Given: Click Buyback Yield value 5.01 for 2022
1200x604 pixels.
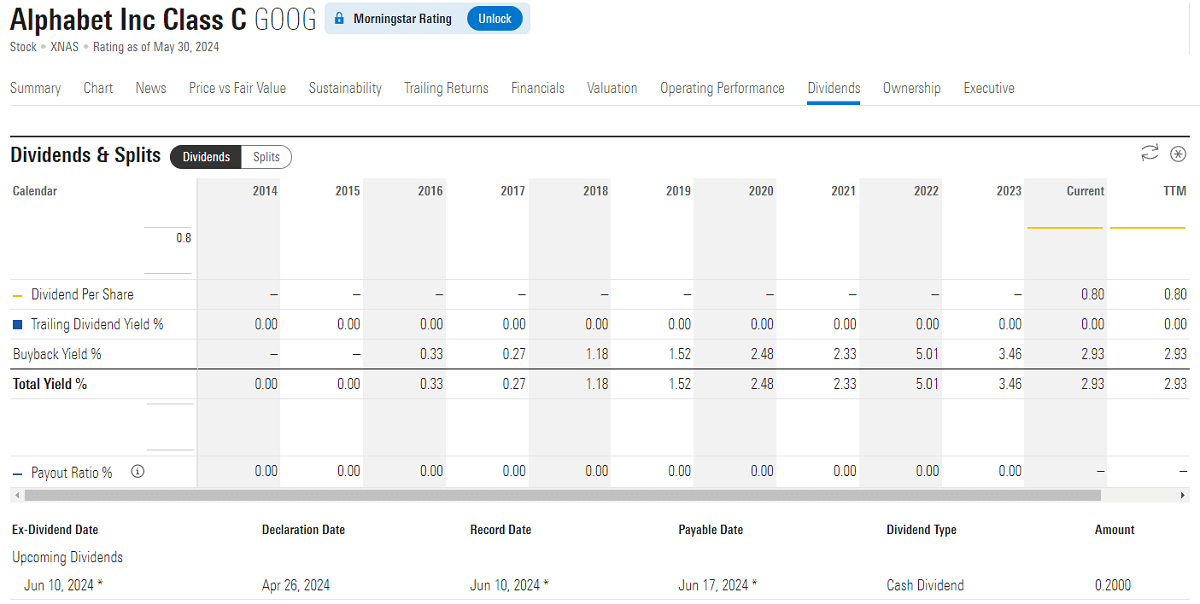Looking at the screenshot, I should pyautogui.click(x=927, y=354).
